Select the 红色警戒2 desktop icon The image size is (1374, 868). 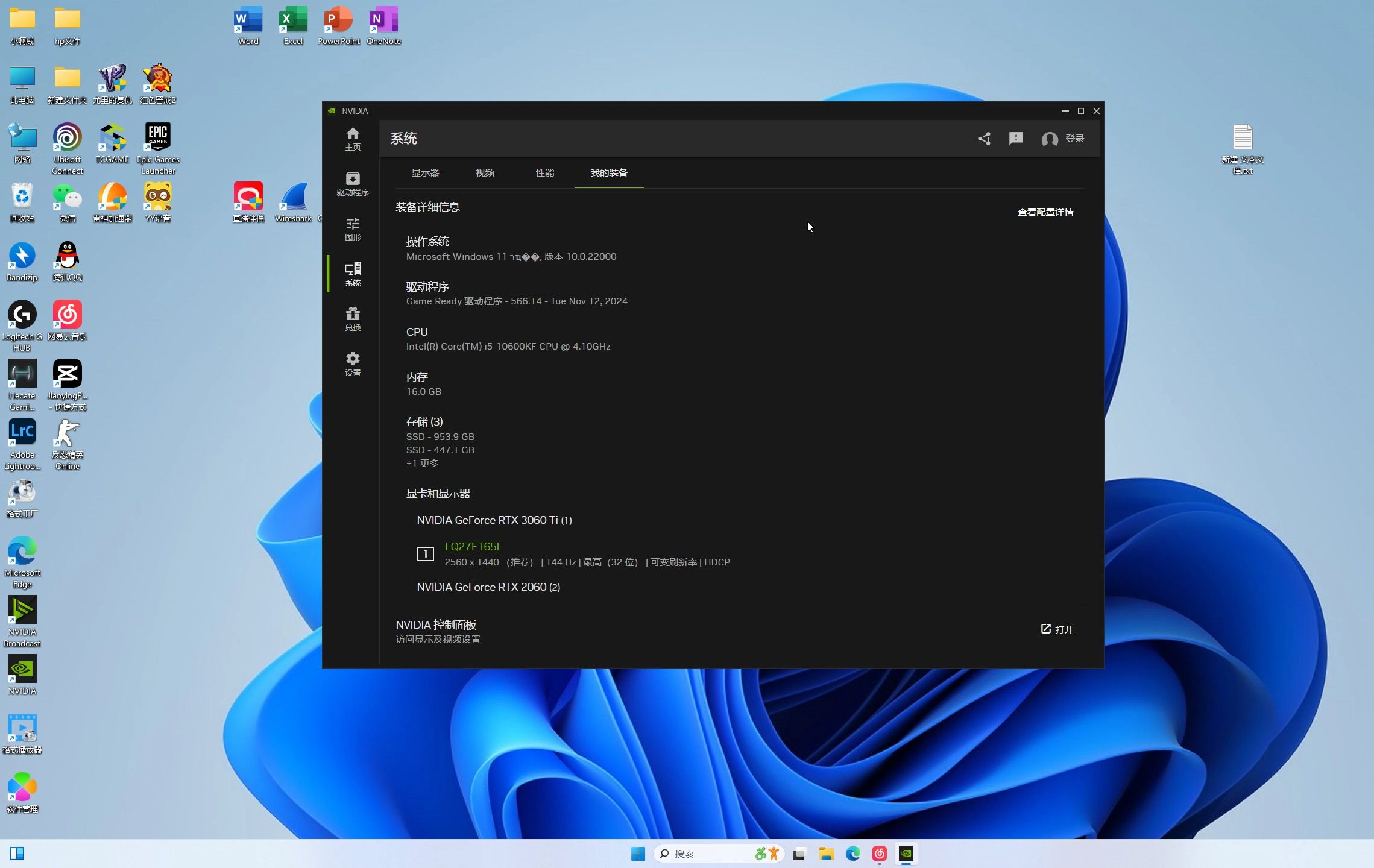158,84
